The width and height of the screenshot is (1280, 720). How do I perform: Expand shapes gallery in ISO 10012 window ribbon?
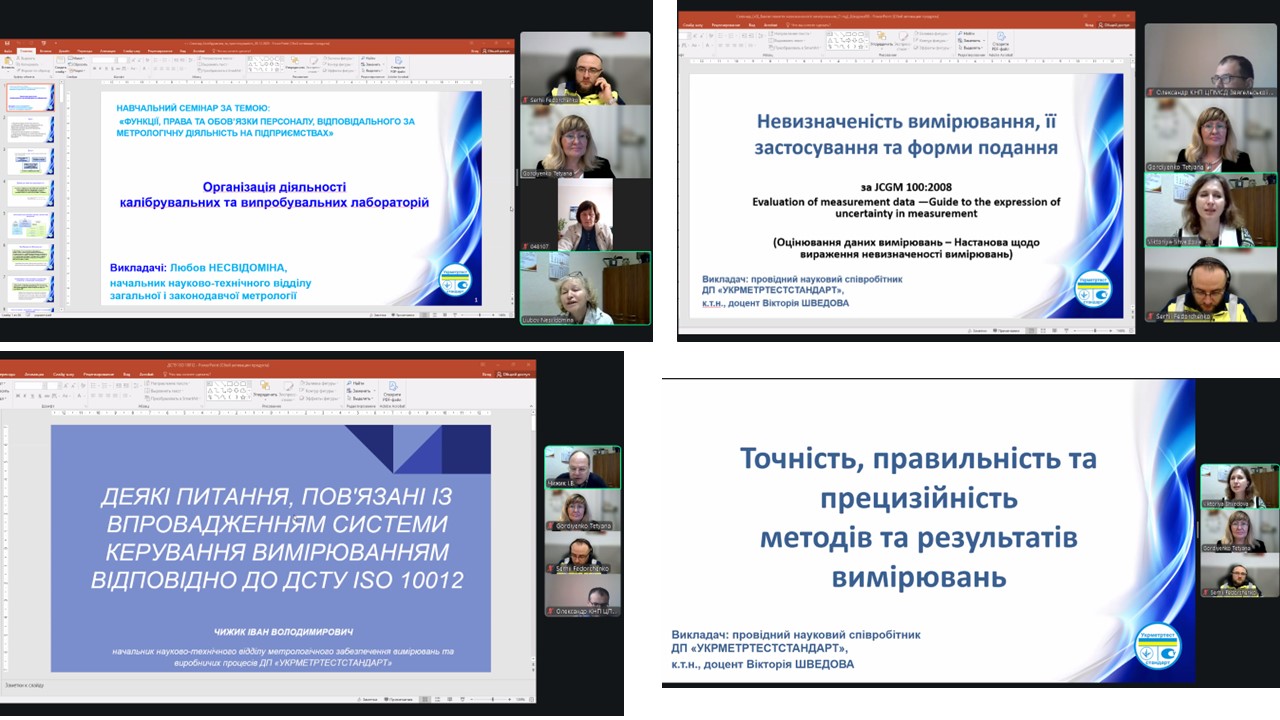point(247,397)
